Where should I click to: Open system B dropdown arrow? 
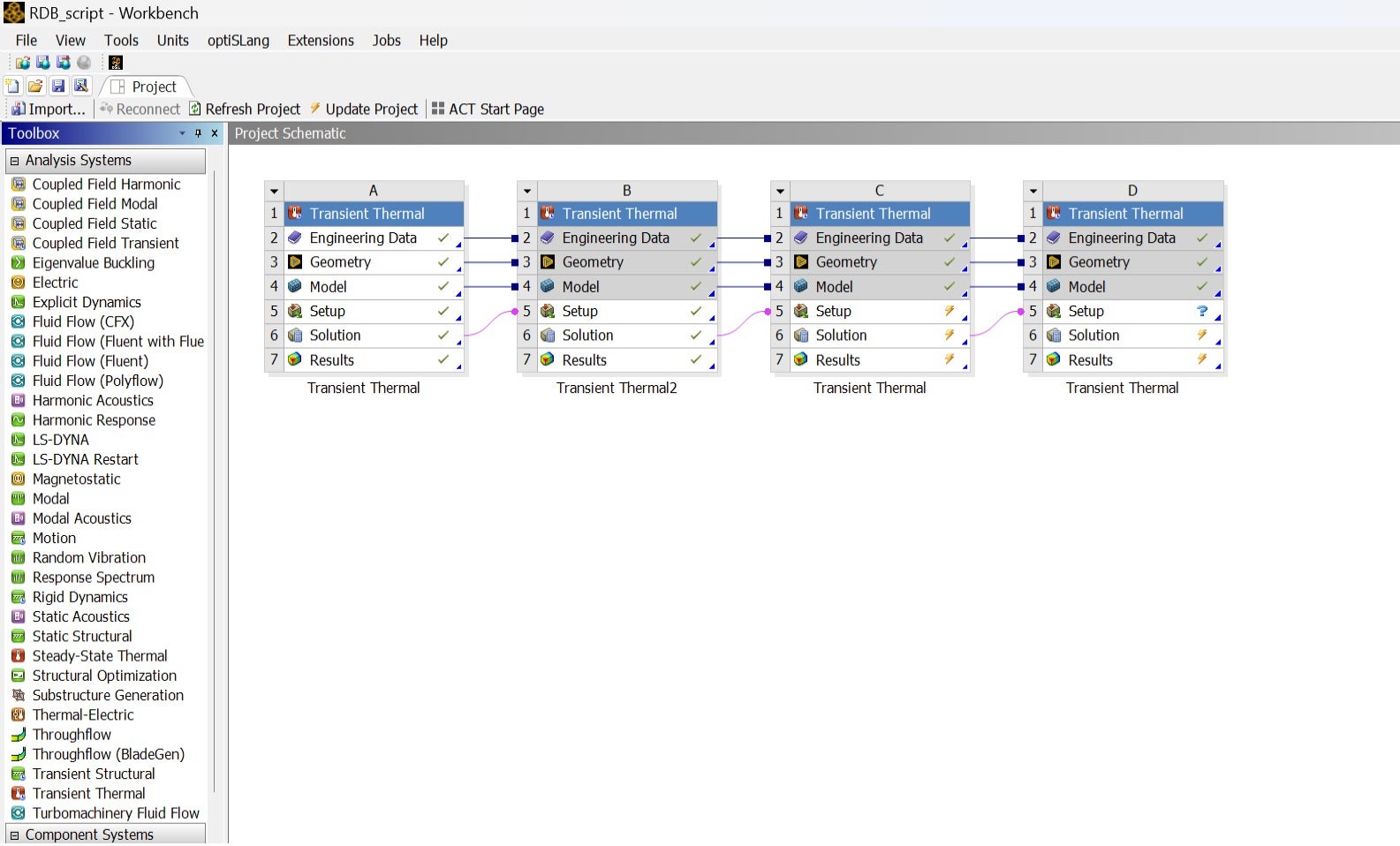pyautogui.click(x=527, y=191)
